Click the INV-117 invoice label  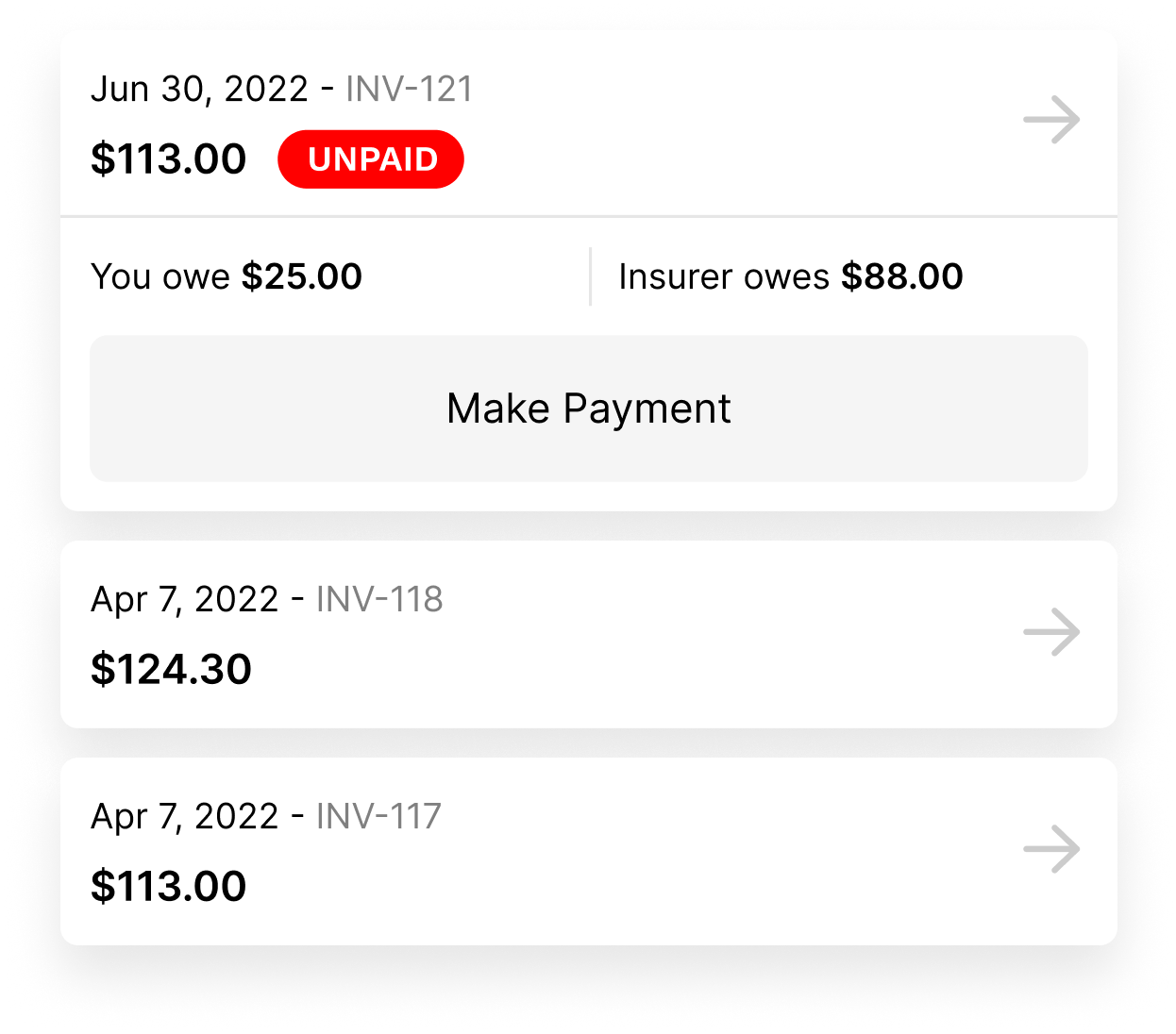[x=379, y=816]
